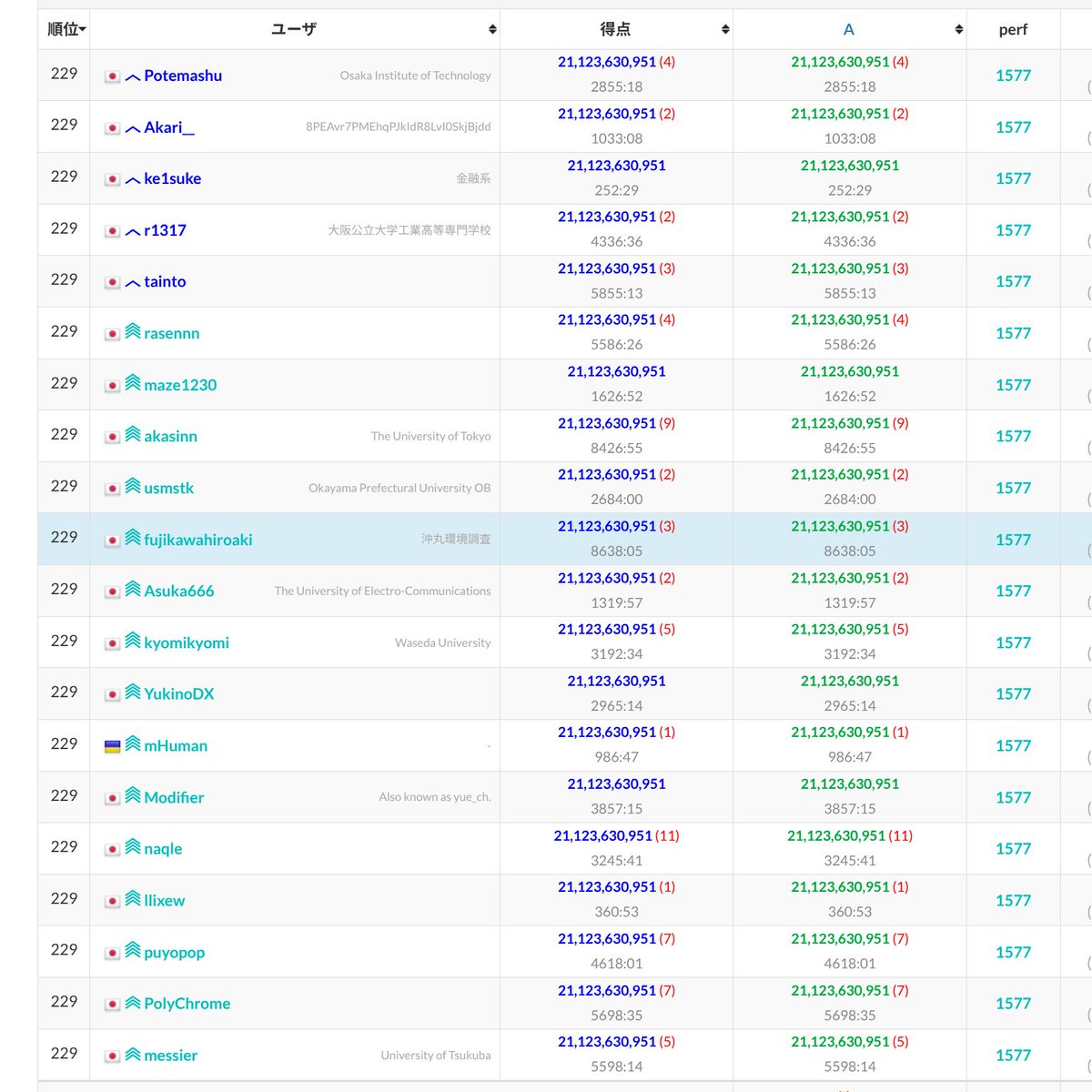Sort table by problem A column arrows

click(958, 29)
